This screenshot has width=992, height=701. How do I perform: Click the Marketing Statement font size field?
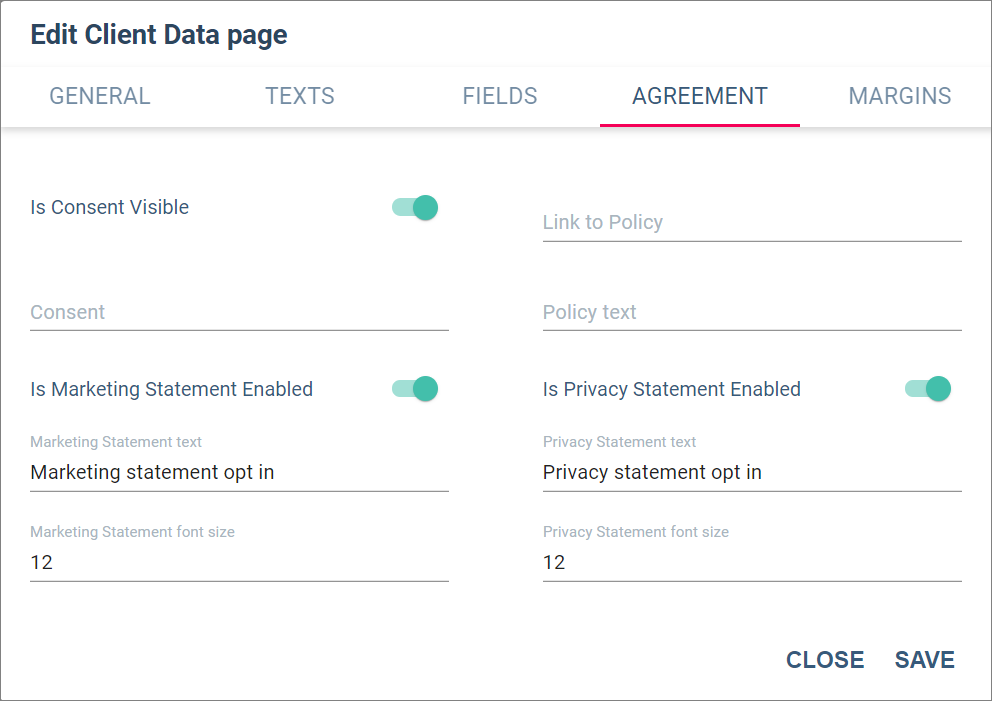click(x=239, y=563)
